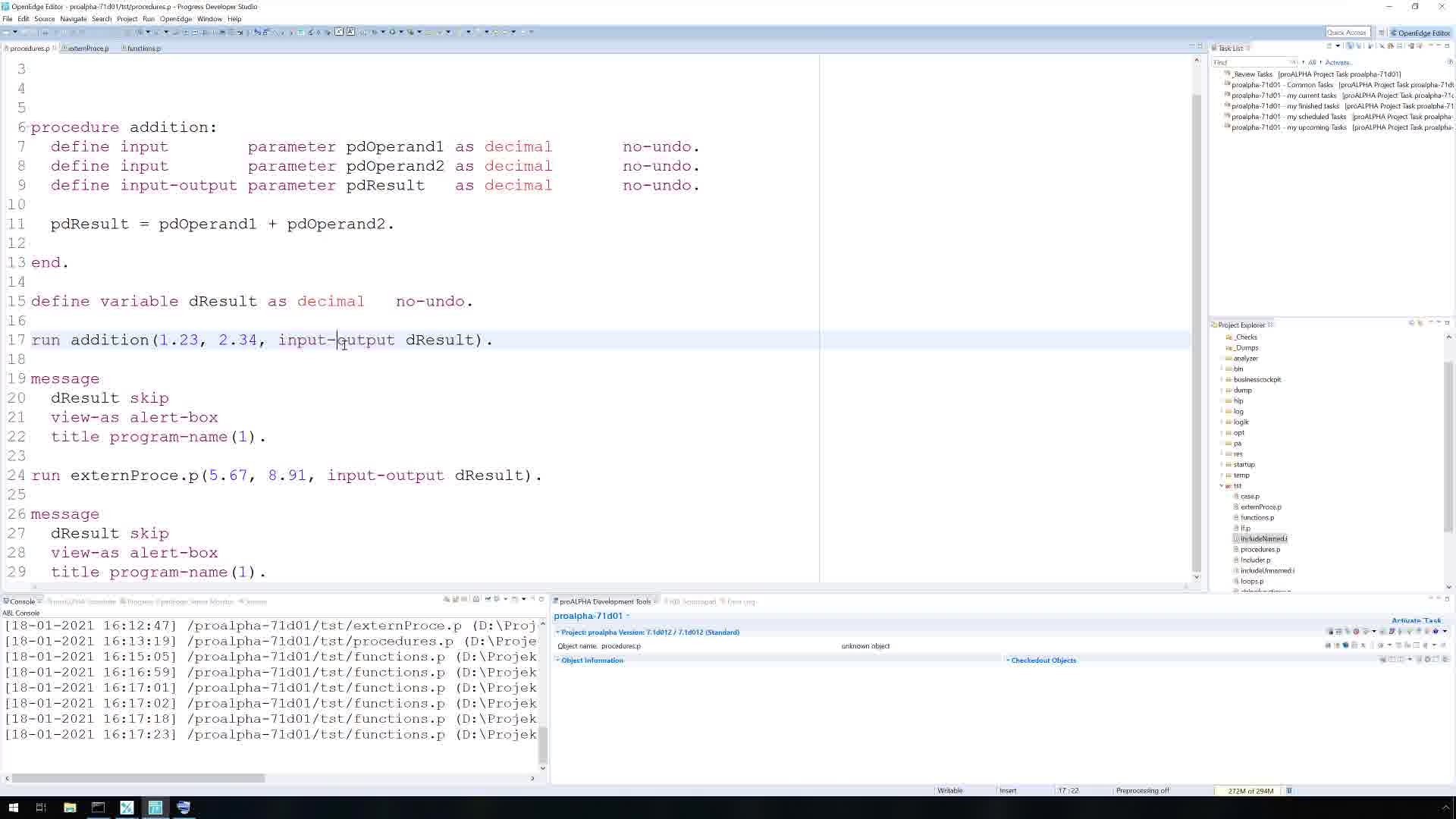Open File Explorer from the taskbar
This screenshot has width=1456, height=819.
coord(70,807)
